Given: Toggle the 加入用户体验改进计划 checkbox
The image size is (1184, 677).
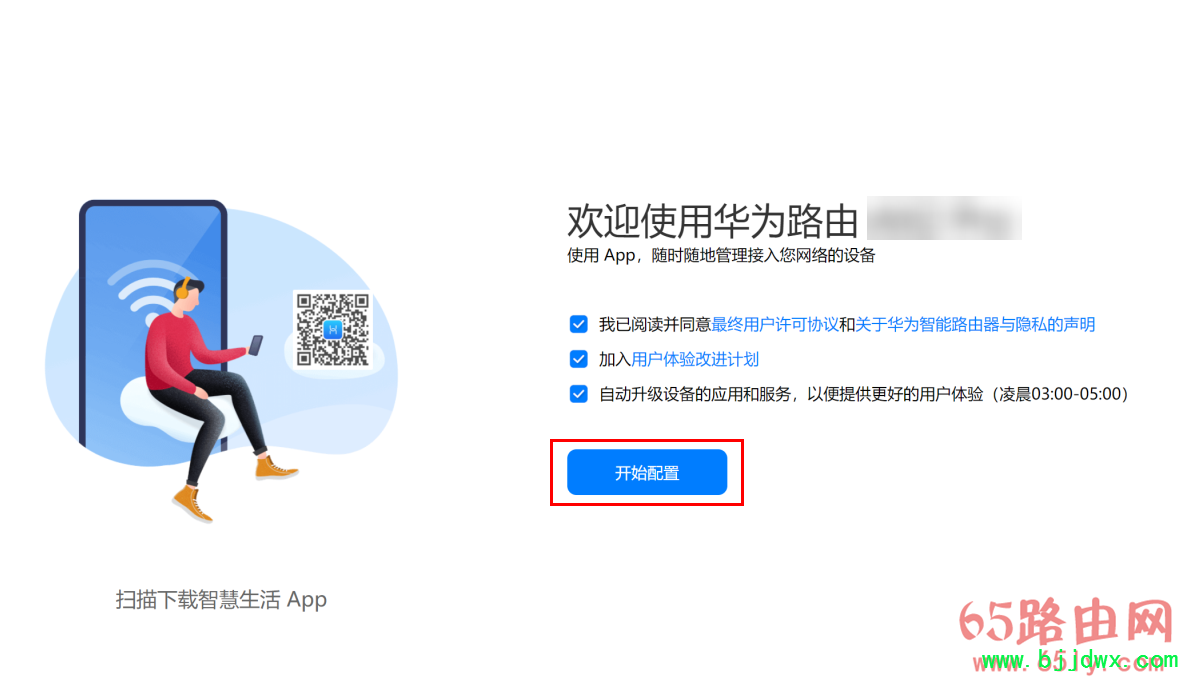Looking at the screenshot, I should coord(578,359).
